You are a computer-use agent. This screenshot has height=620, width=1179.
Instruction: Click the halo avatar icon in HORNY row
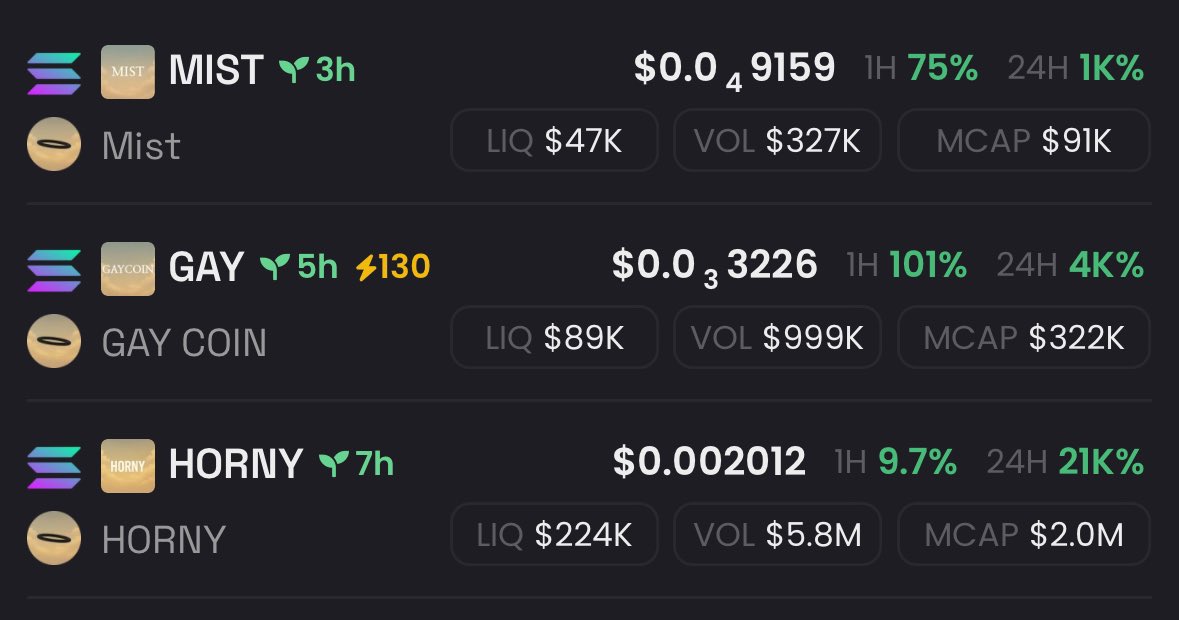(x=54, y=537)
